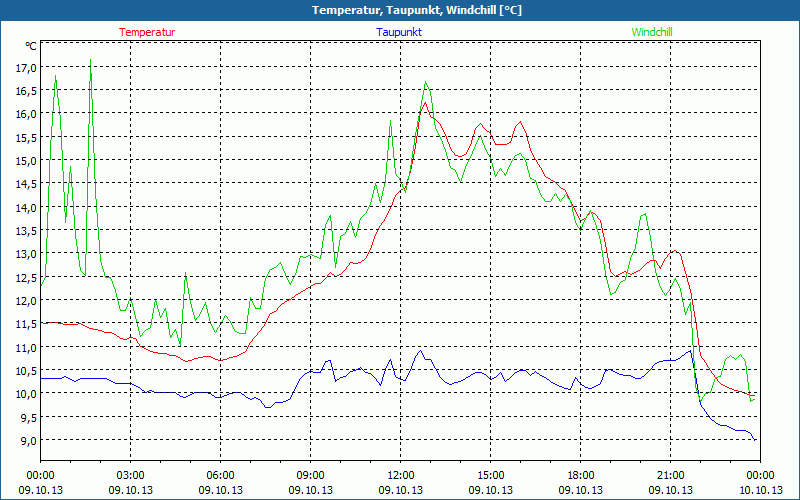The width and height of the screenshot is (800, 500).
Task: Click the 15:00 time axis label
Action: tap(491, 475)
